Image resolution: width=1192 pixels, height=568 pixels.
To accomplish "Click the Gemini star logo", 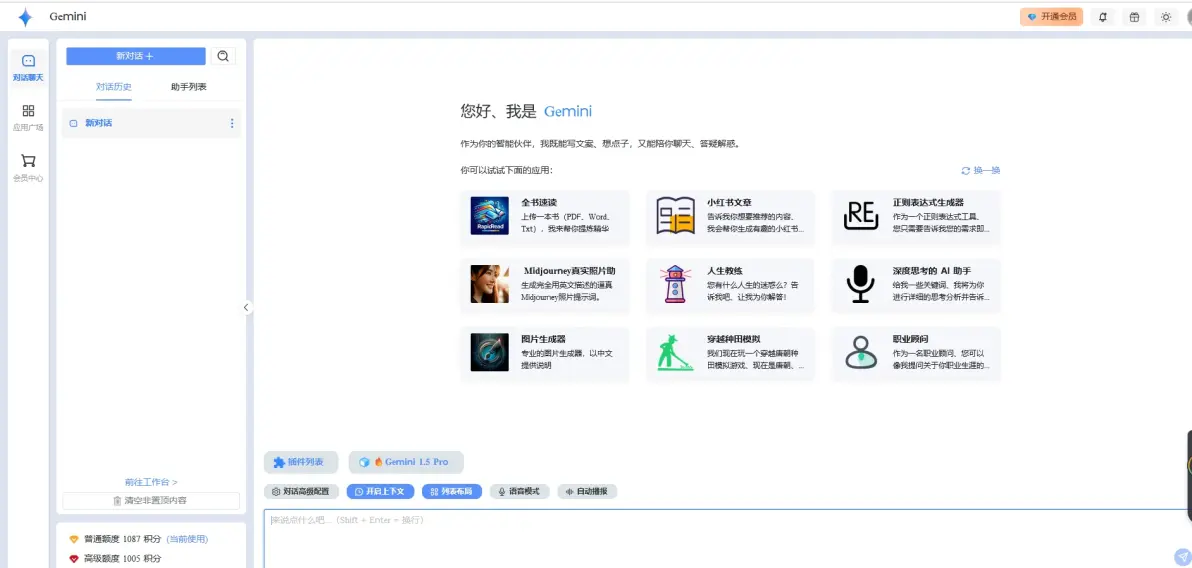I will (25, 17).
